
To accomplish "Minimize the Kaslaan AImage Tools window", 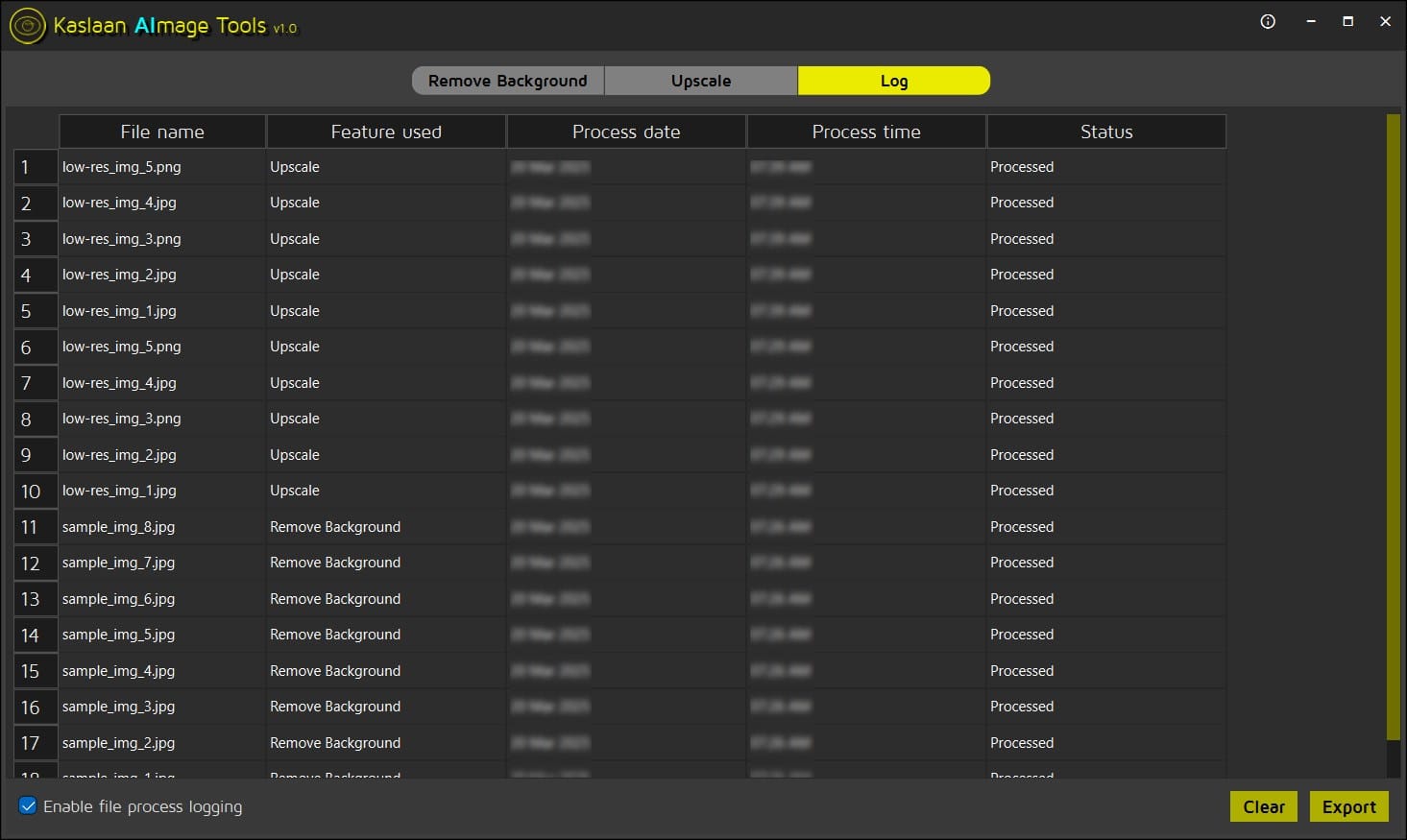I will [1310, 22].
